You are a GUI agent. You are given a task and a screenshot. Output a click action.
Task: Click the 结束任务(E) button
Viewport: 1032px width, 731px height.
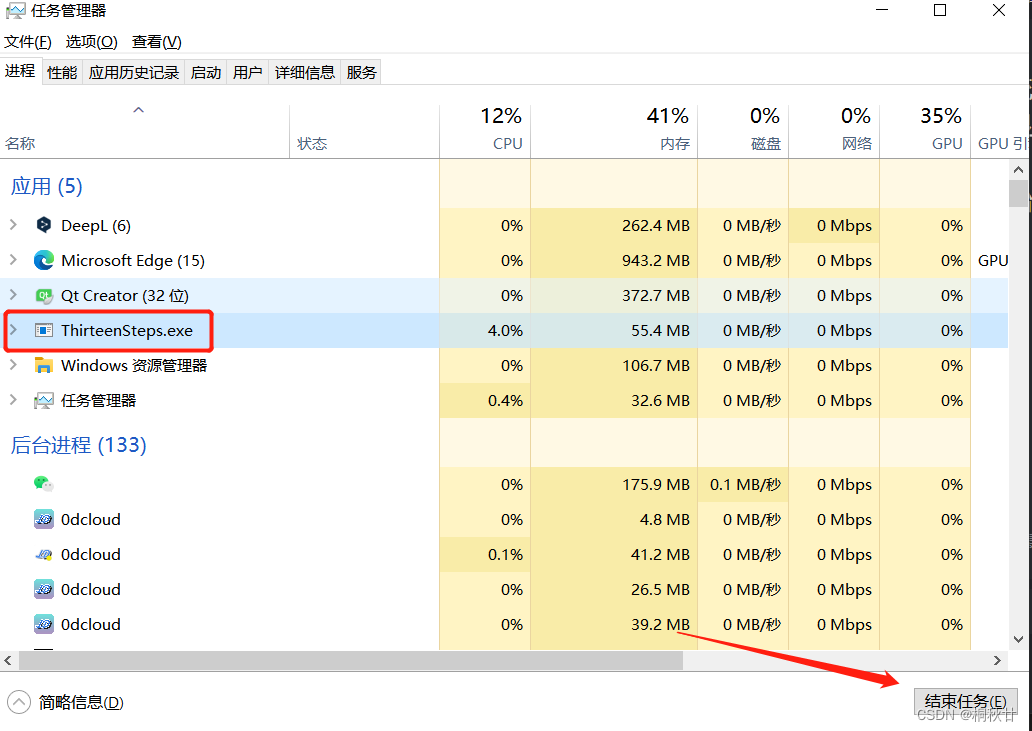pos(966,701)
